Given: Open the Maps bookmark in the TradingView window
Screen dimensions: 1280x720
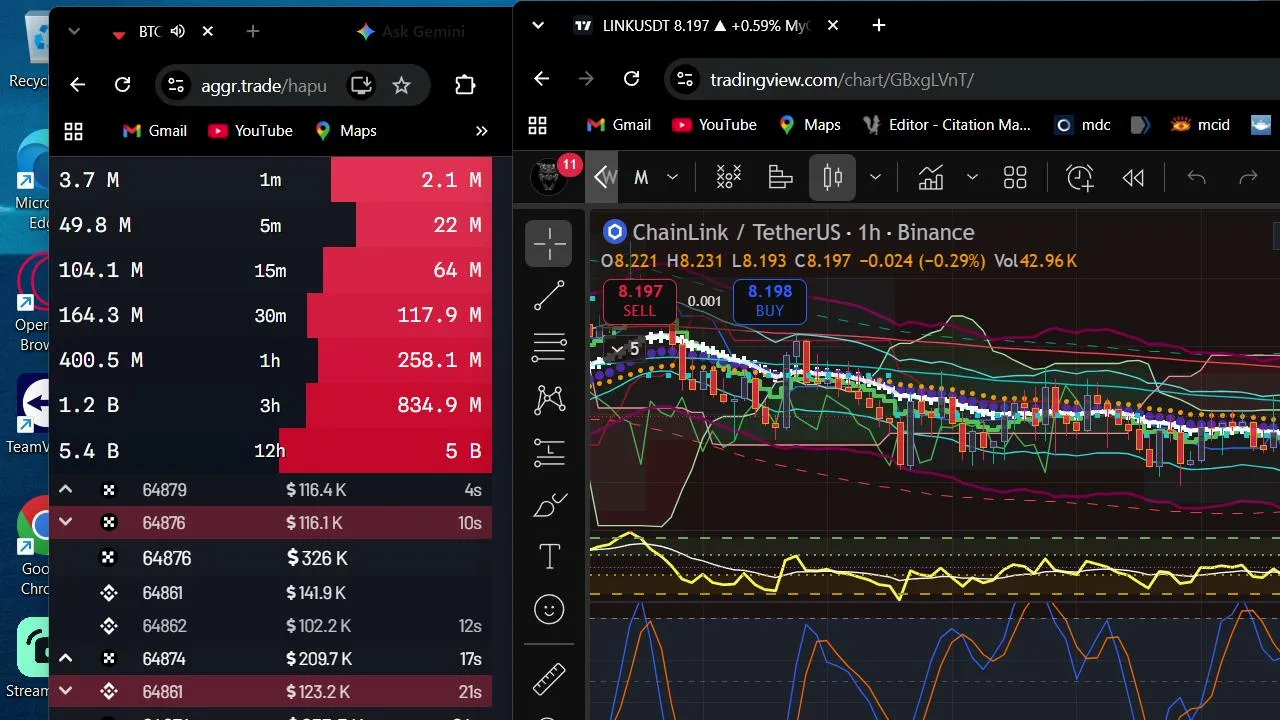Looking at the screenshot, I should click(x=809, y=125).
